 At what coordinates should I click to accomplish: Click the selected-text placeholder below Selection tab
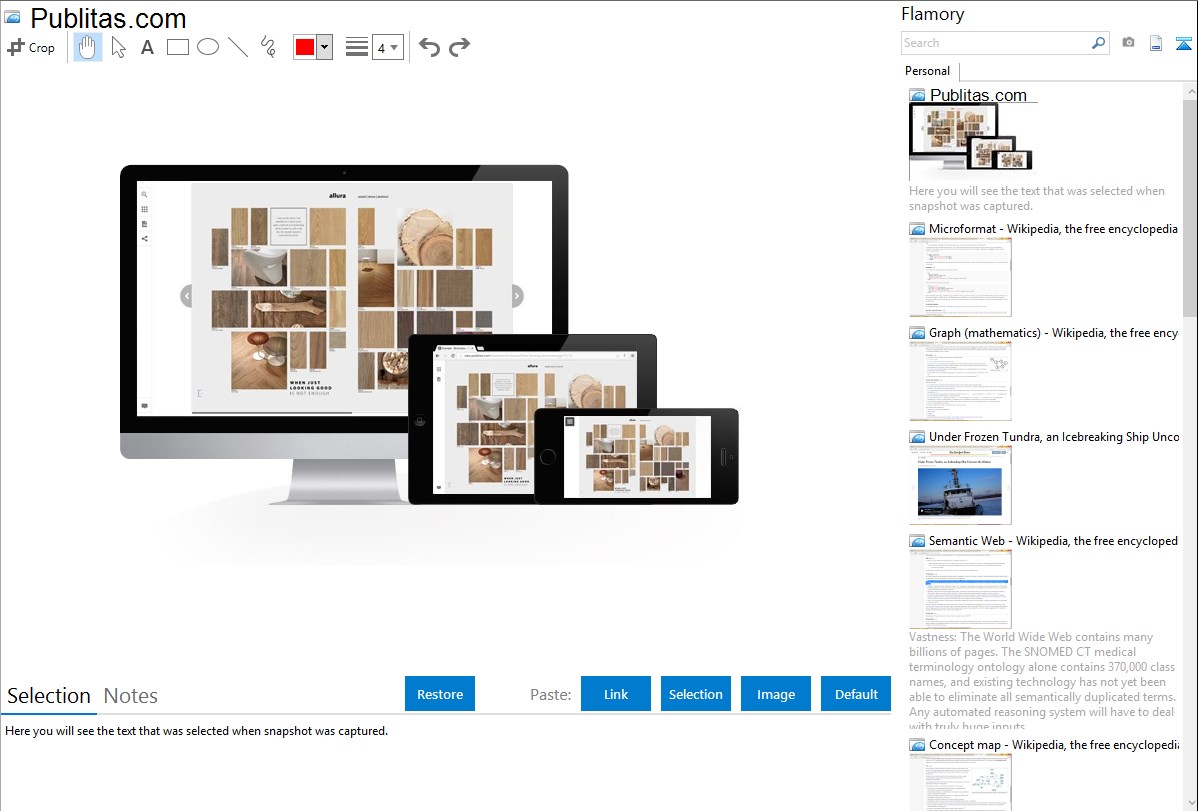(196, 731)
